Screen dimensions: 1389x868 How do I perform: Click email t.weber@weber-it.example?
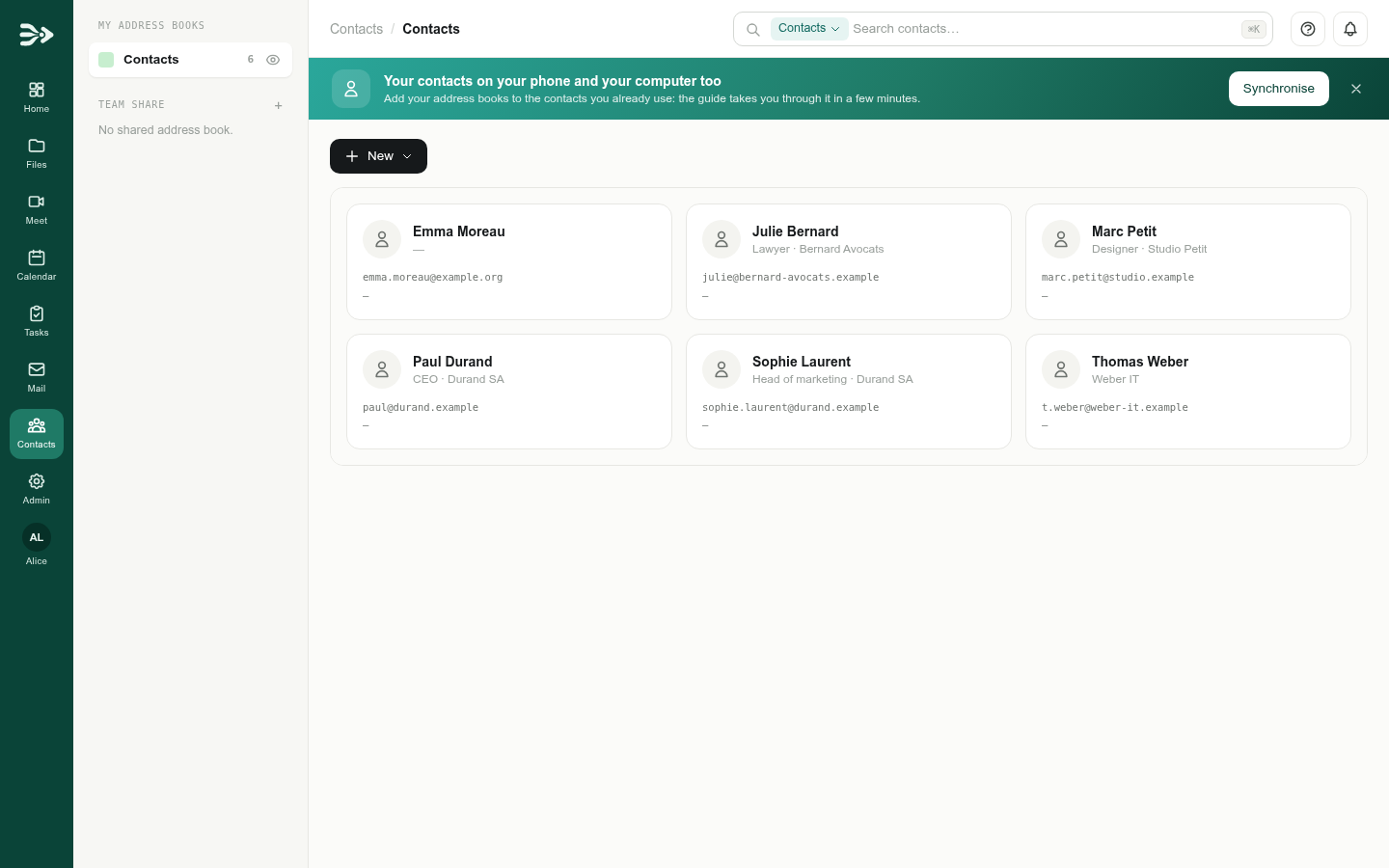(1115, 408)
